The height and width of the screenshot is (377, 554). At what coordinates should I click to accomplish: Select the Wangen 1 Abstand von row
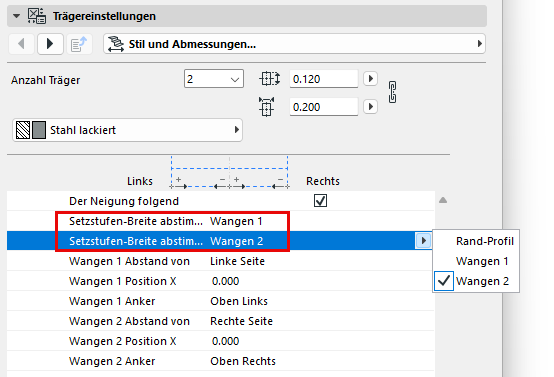click(220, 261)
